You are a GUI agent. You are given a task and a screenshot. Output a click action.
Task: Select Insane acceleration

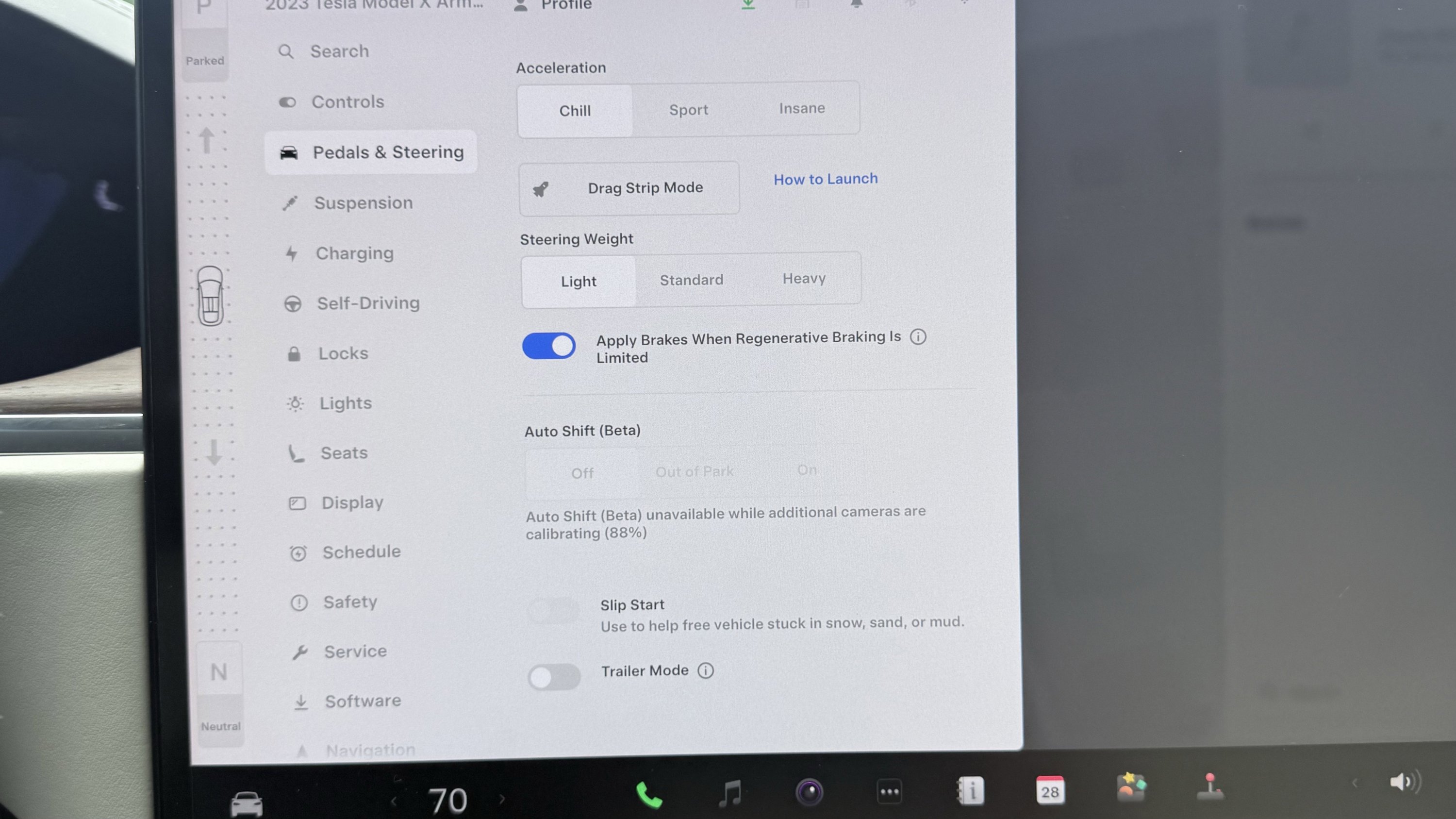pyautogui.click(x=802, y=108)
